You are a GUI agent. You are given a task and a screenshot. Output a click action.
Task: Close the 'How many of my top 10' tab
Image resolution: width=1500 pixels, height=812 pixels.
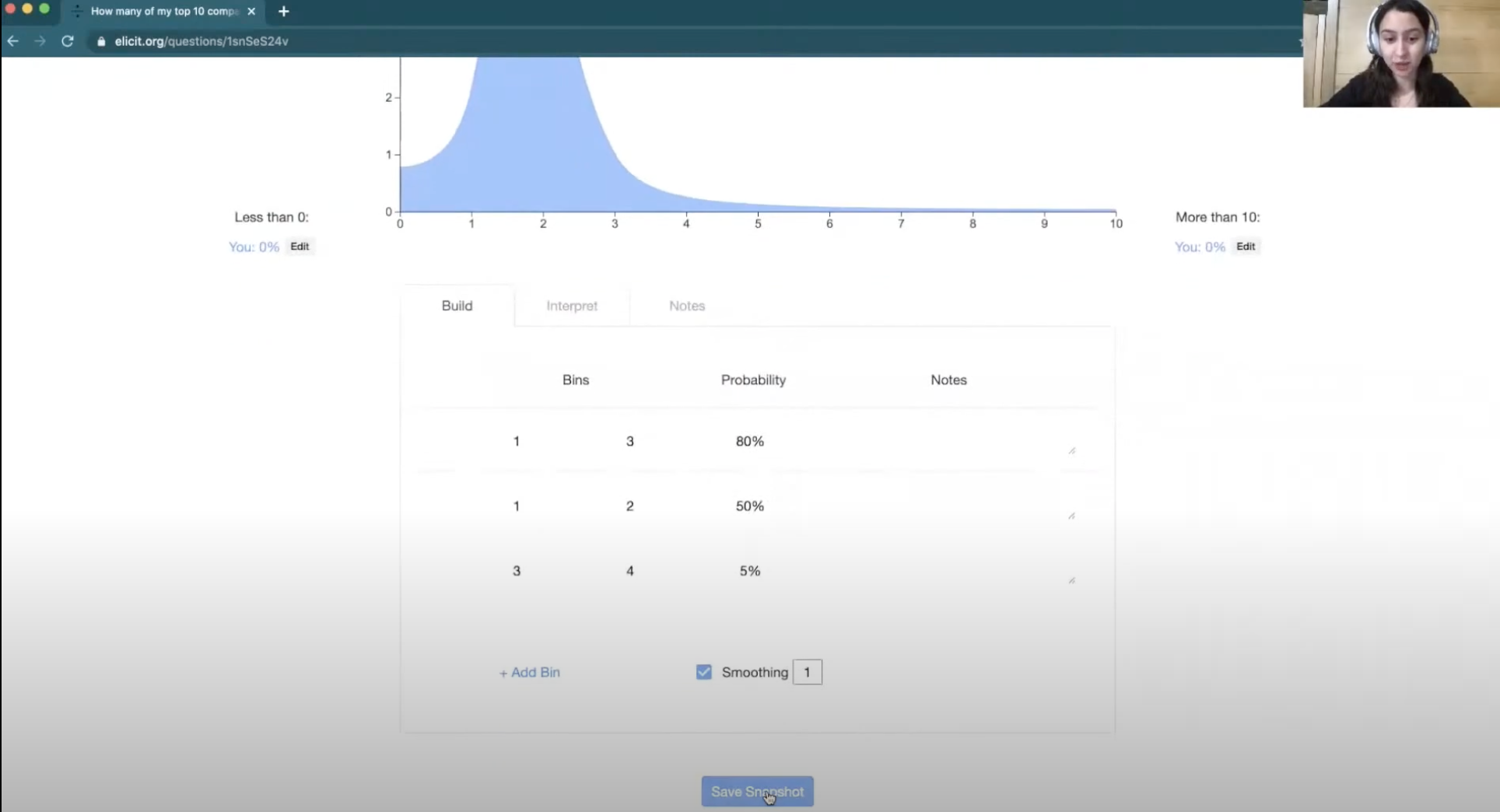(x=251, y=11)
